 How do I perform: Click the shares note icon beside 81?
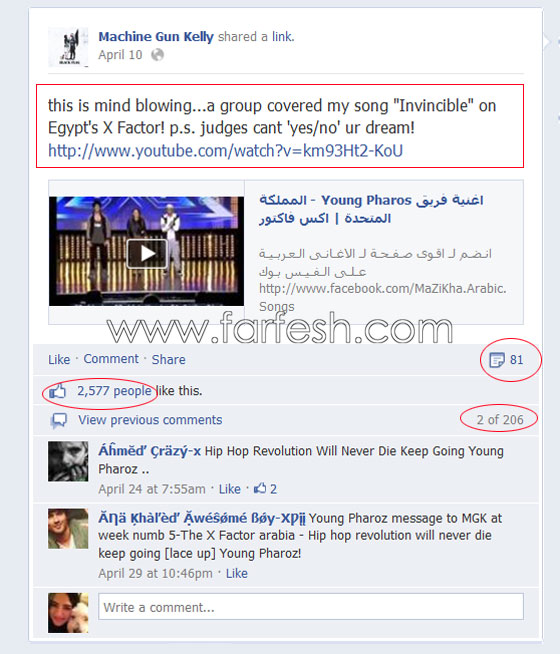[x=497, y=360]
